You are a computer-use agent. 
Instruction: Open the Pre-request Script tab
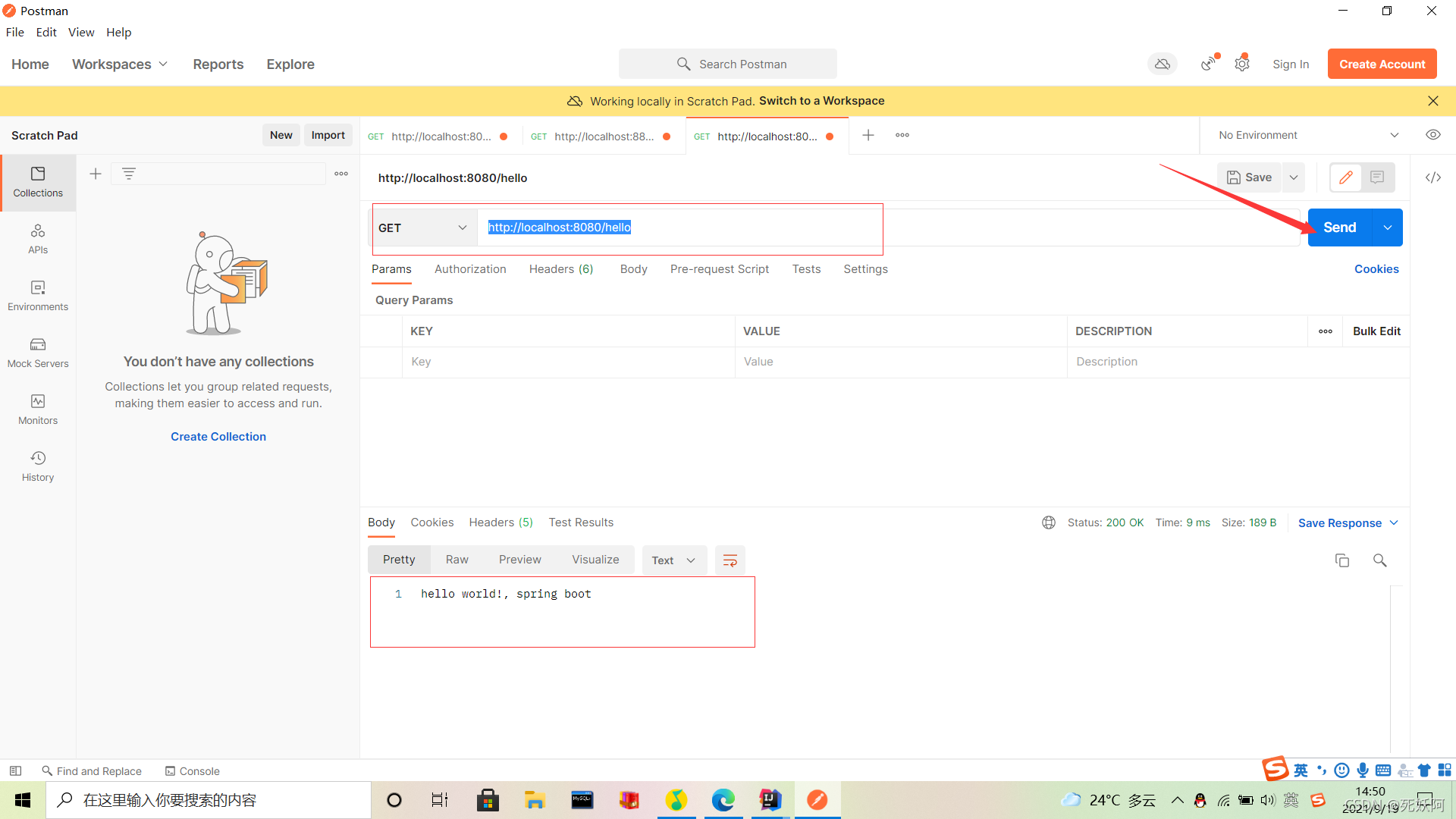tap(719, 269)
